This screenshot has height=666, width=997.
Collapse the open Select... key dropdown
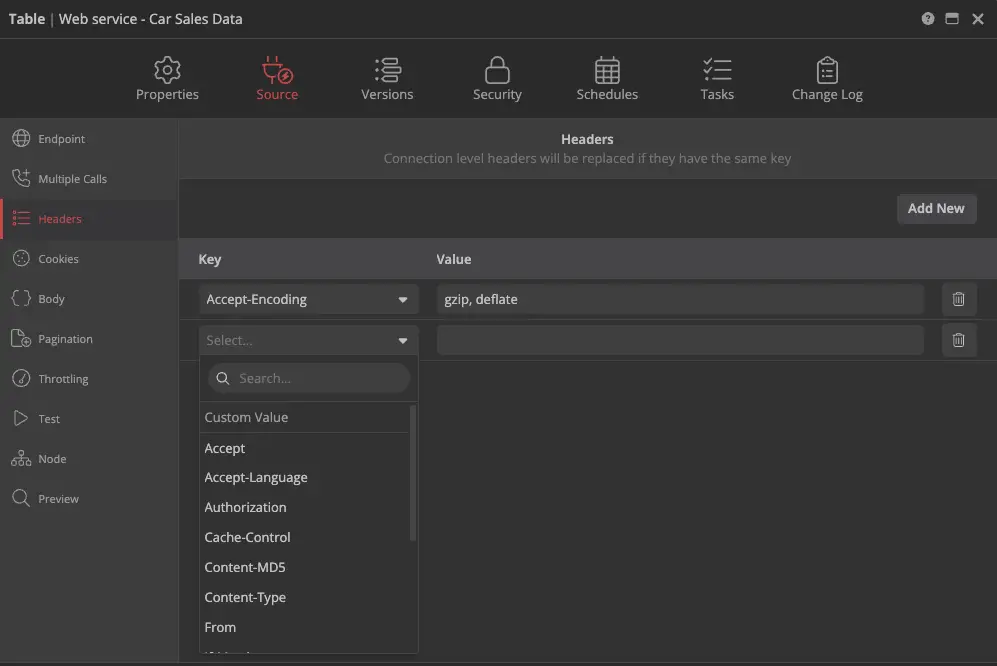[x=402, y=340]
